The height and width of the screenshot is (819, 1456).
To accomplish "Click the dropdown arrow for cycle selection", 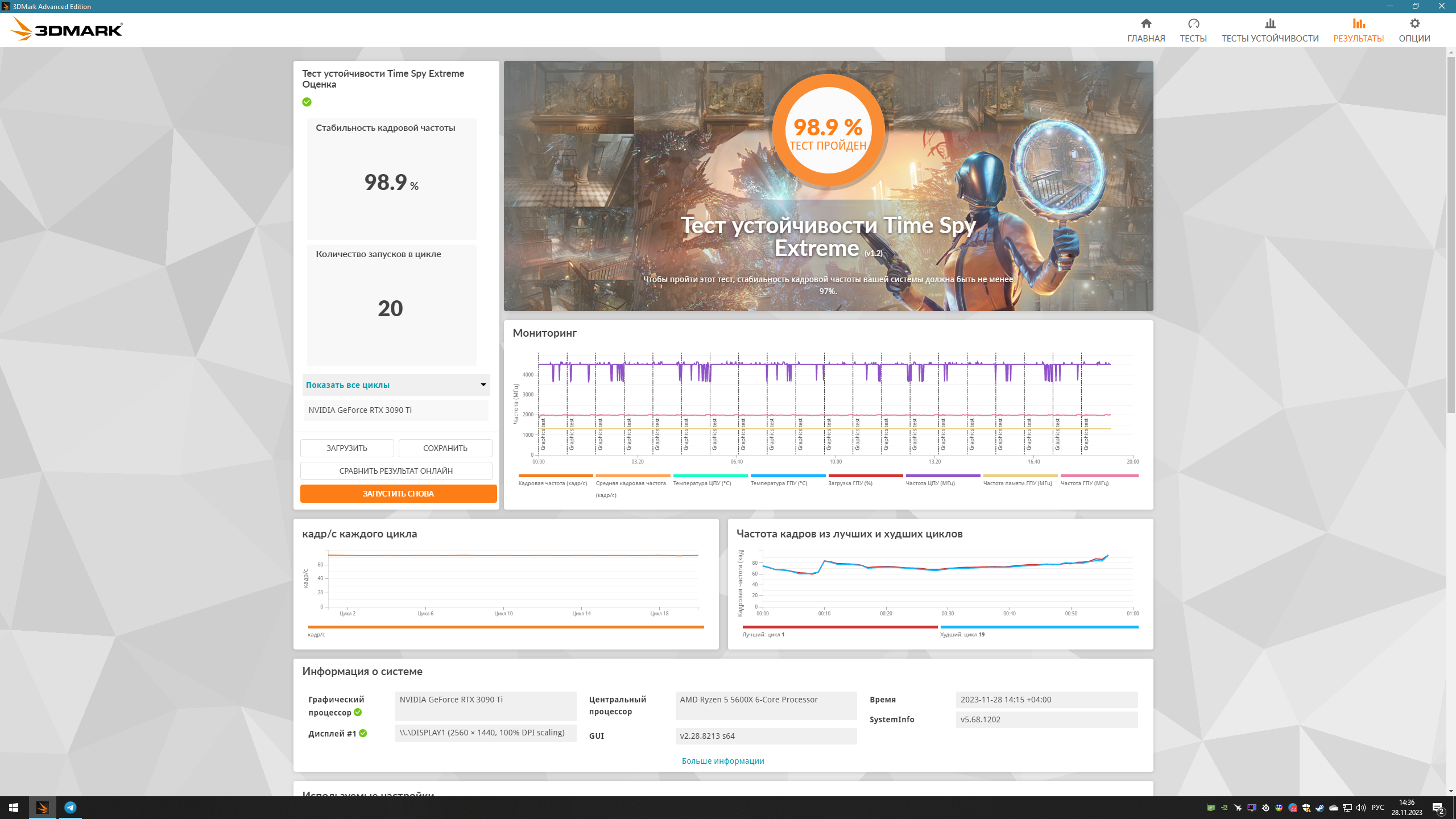I will pos(483,385).
